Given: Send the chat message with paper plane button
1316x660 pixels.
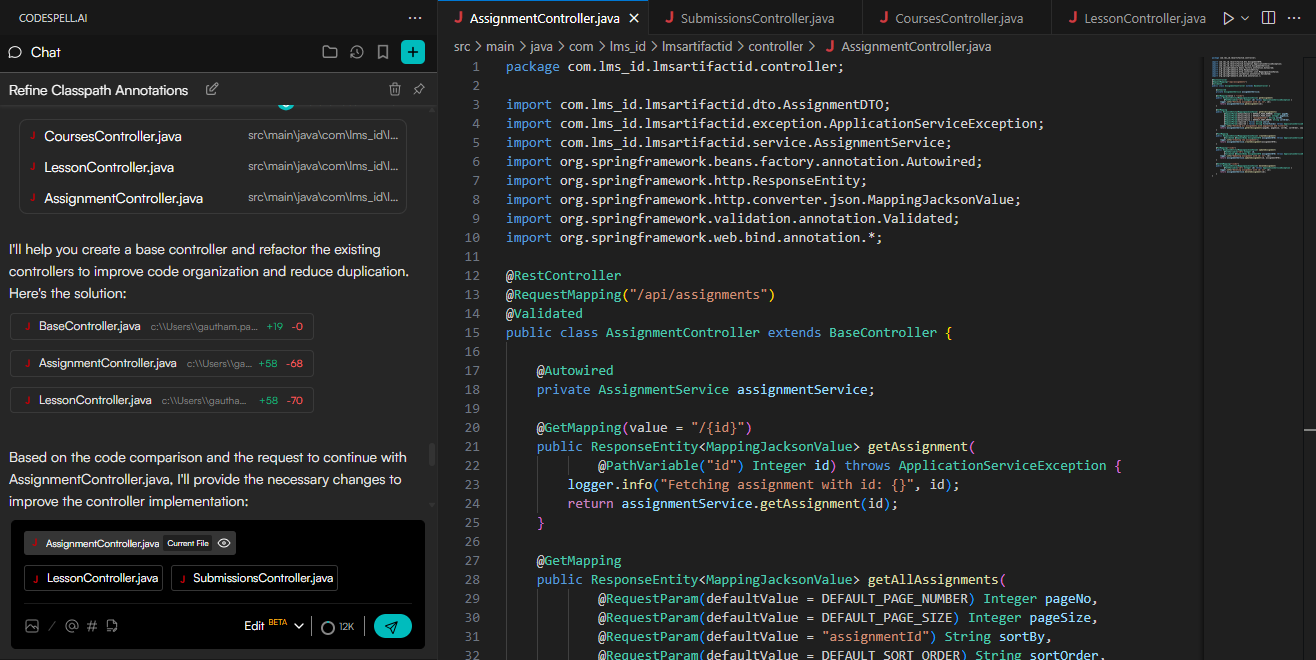Looking at the screenshot, I should [393, 627].
